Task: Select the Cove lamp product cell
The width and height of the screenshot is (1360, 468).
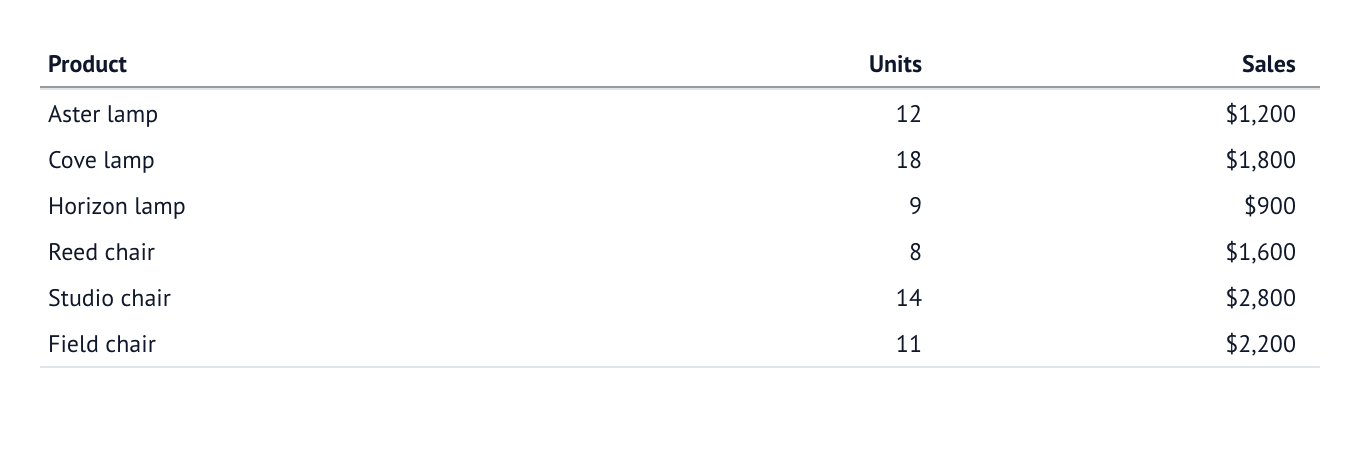Action: tap(101, 161)
